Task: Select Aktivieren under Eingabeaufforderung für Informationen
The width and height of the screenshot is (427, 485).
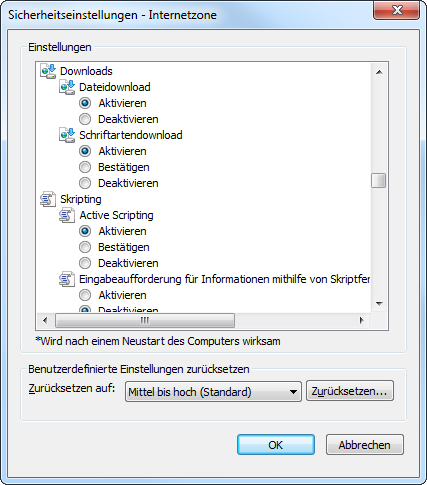Action: (x=85, y=295)
